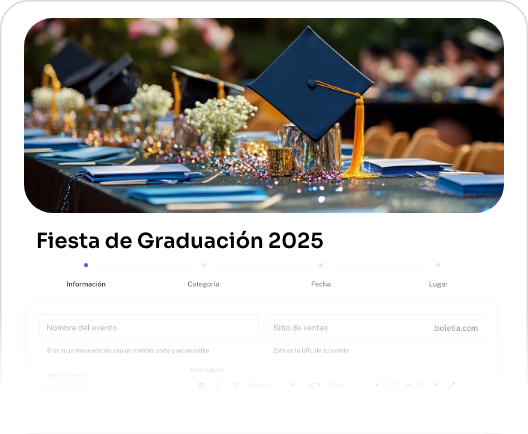Expand the alignment options dropdown arrow
Viewport: 528px width, 434px height.
[x=436, y=385]
